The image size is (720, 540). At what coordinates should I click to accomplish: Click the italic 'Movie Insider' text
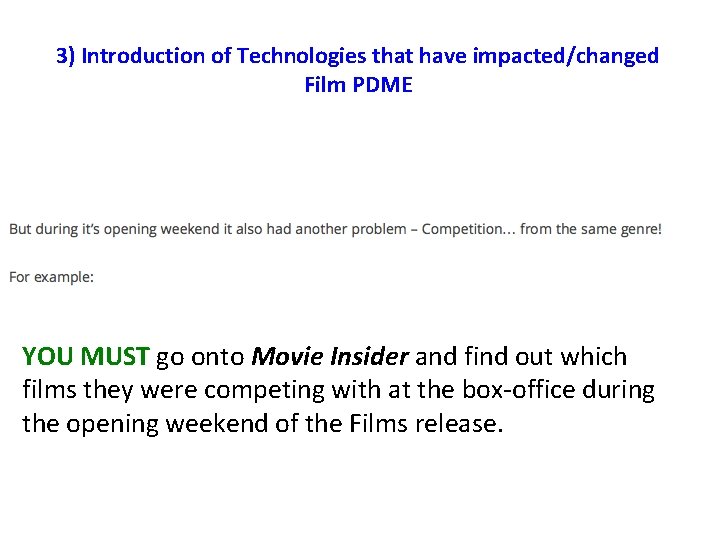point(330,357)
